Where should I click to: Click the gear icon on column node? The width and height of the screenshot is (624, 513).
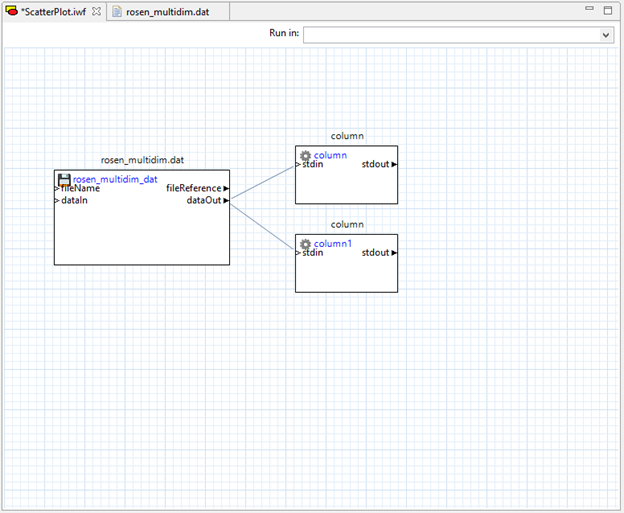click(305, 155)
